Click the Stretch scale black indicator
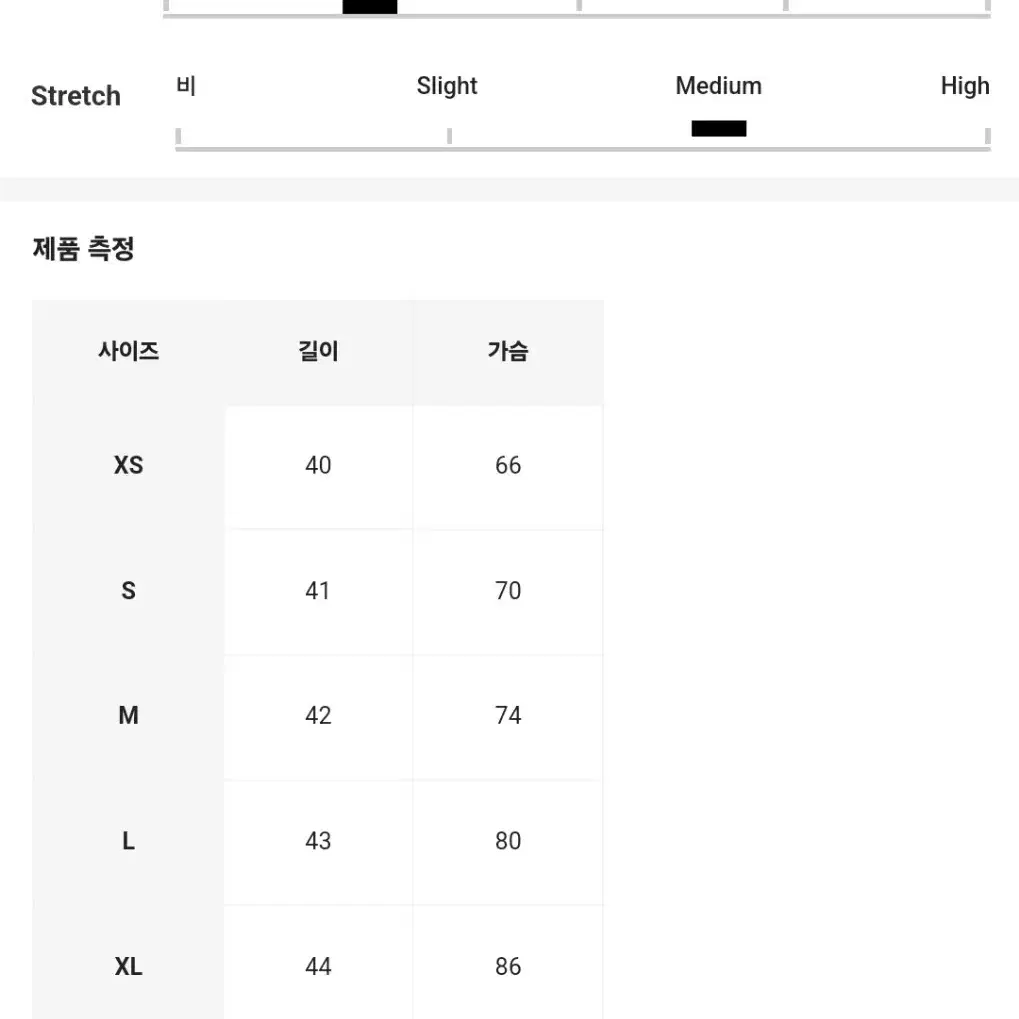The width and height of the screenshot is (1019, 1019). pos(718,129)
